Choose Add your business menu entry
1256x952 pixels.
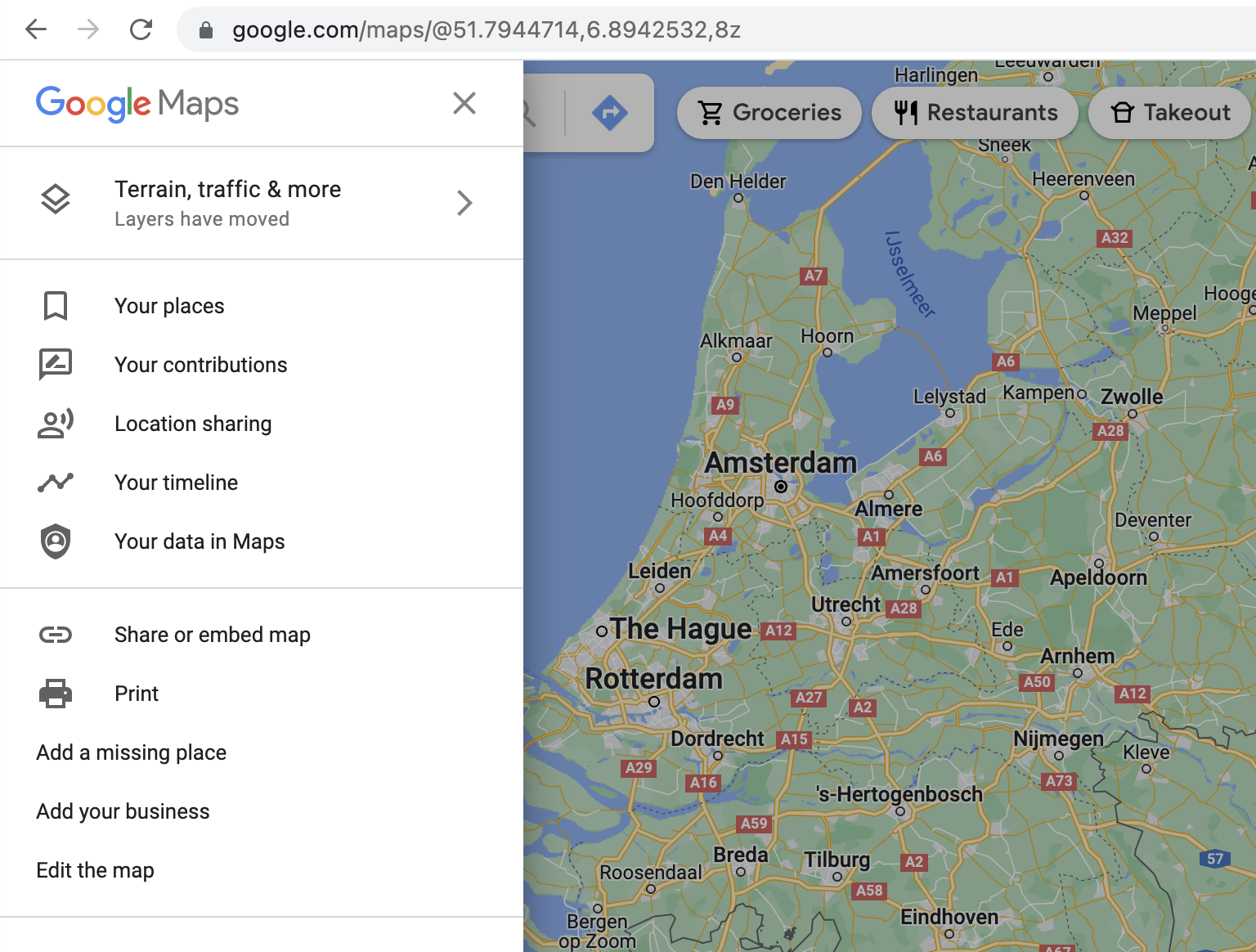click(123, 811)
